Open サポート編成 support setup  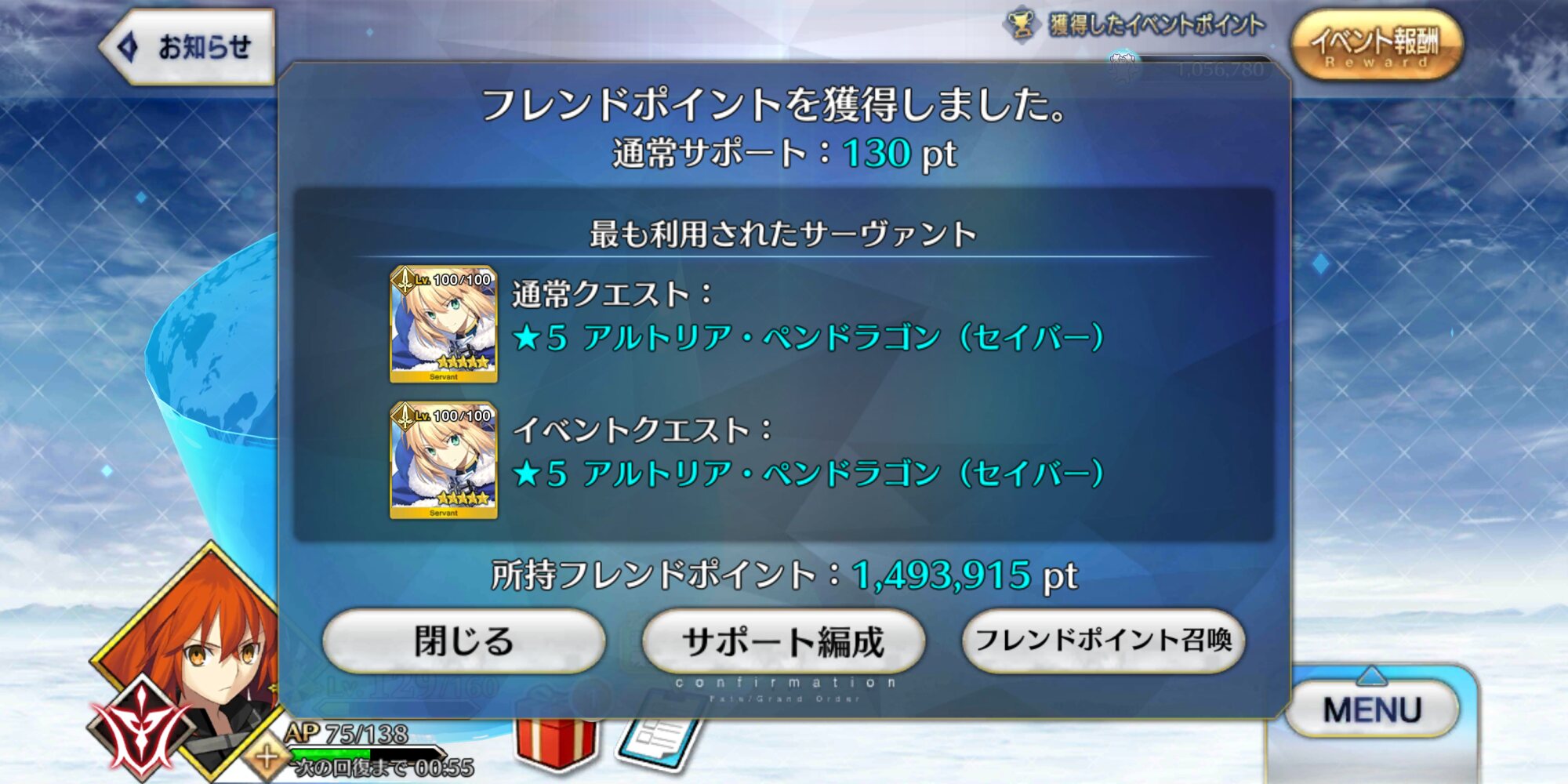coord(783,641)
